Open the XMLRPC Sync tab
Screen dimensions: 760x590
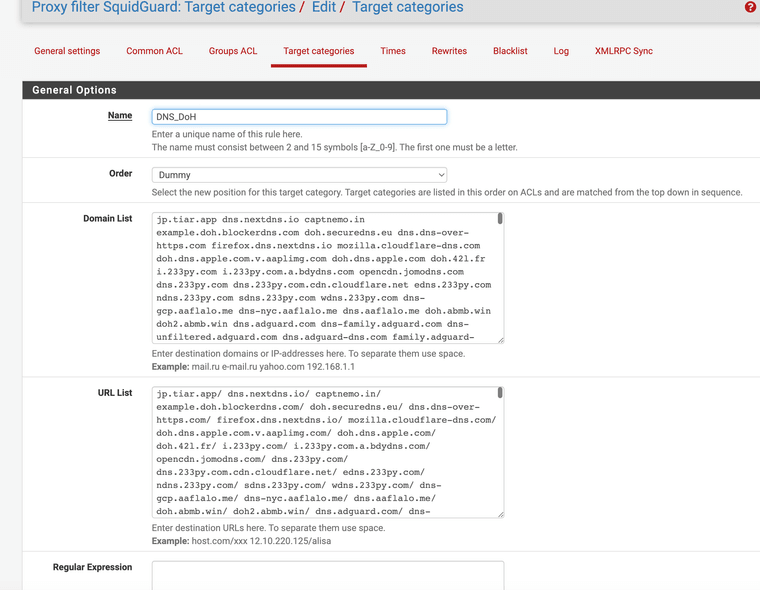pos(623,51)
